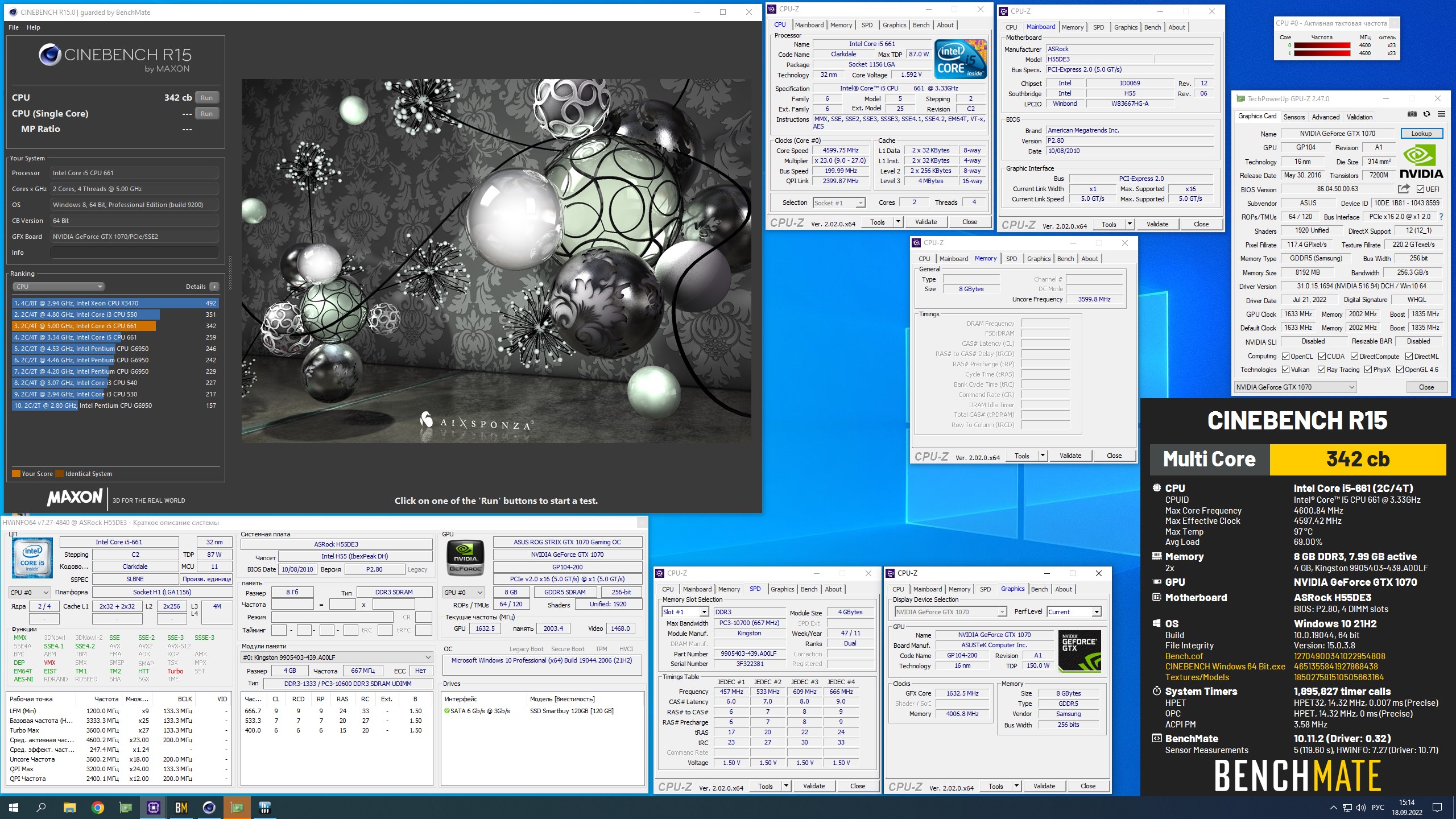Viewport: 1456px width, 819px height.
Task: Run the CPU (Single Core) test
Action: click(x=207, y=114)
